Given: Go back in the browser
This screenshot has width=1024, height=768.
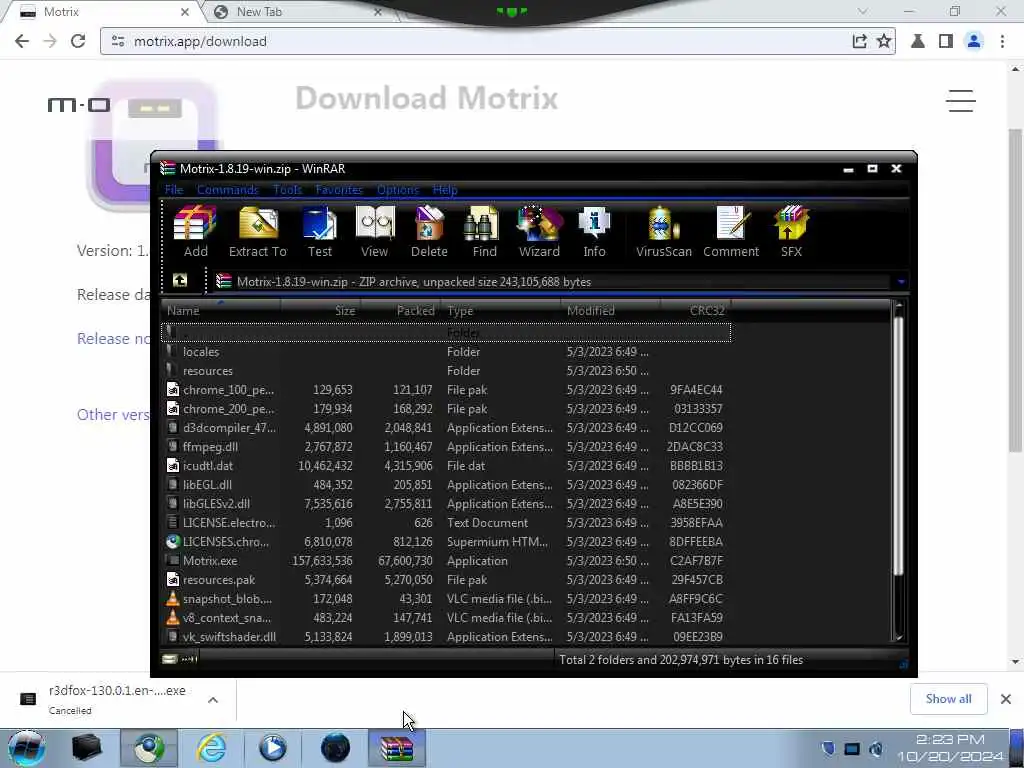Looking at the screenshot, I should pos(22,41).
